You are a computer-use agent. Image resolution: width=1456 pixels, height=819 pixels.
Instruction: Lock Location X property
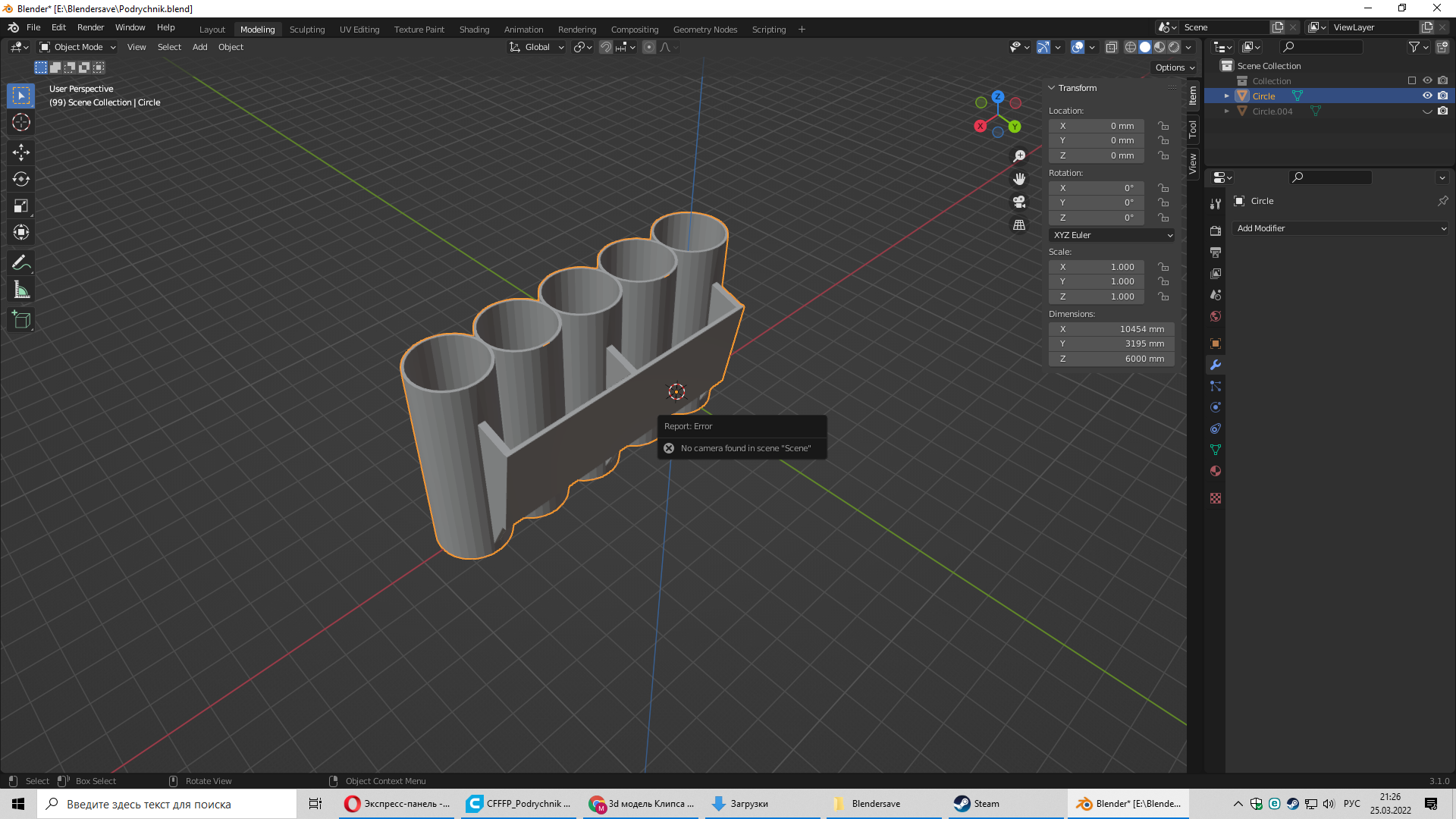(1163, 126)
